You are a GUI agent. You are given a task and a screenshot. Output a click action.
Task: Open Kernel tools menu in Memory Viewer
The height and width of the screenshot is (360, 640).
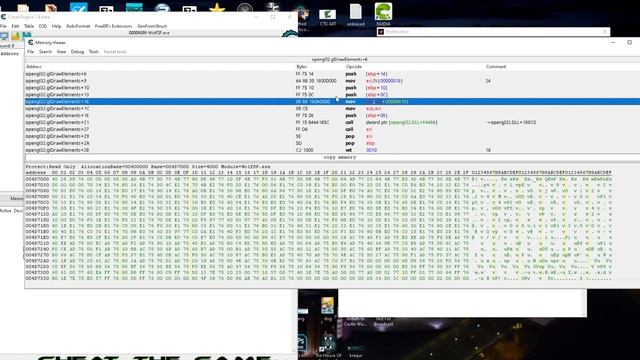click(115, 52)
